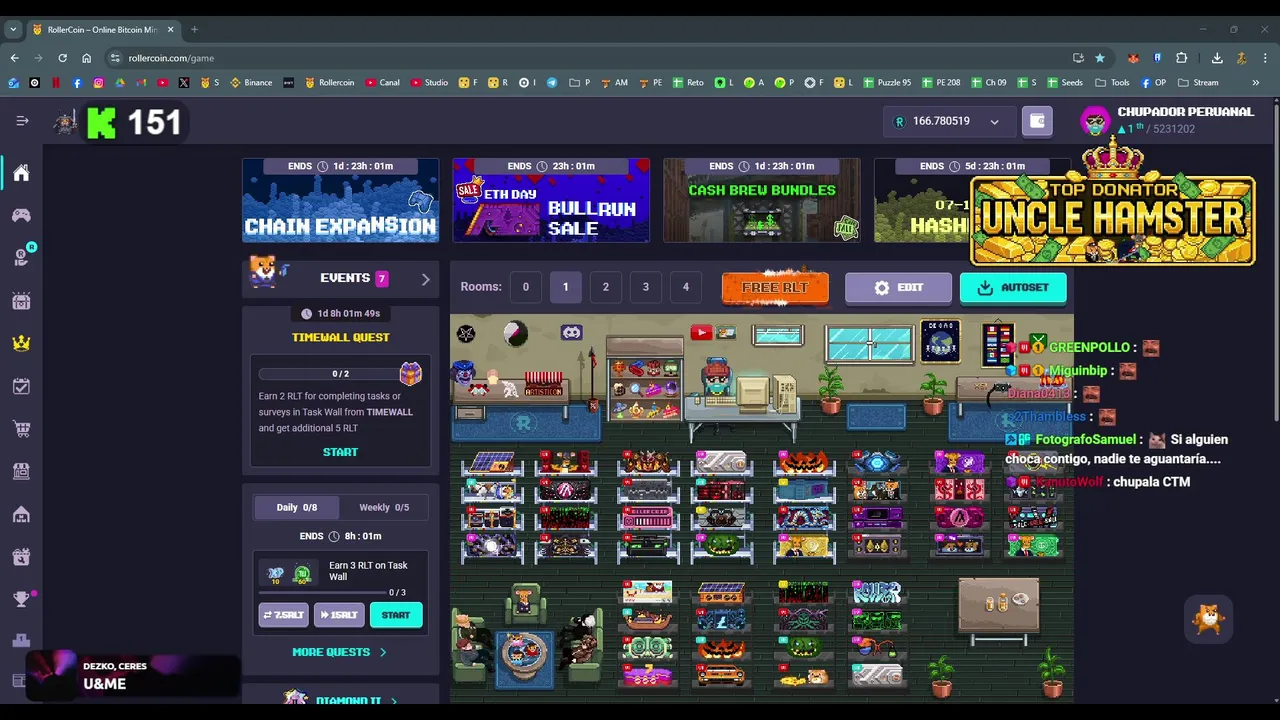Click the EVENTS 7 header label

click(354, 278)
